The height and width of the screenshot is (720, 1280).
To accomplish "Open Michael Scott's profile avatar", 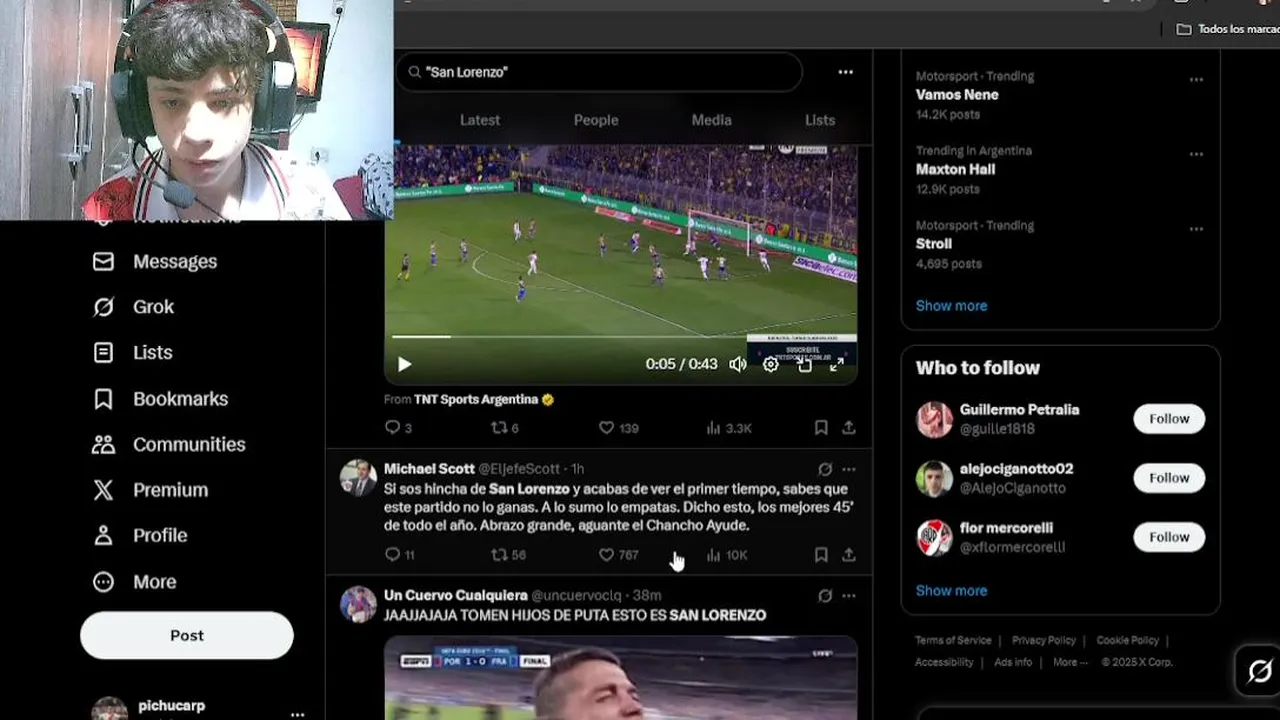I will pyautogui.click(x=358, y=478).
